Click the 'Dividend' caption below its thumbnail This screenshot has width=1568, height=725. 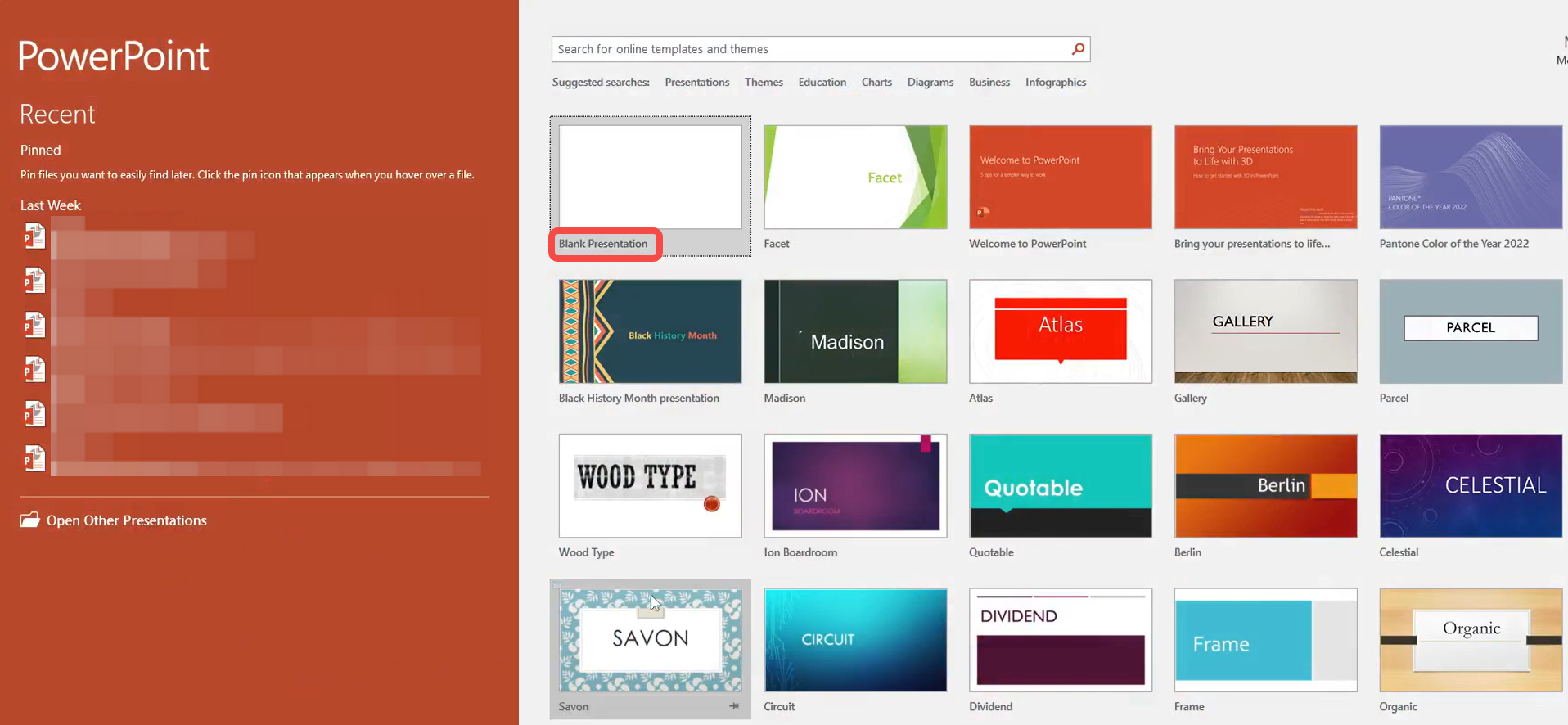coord(991,707)
